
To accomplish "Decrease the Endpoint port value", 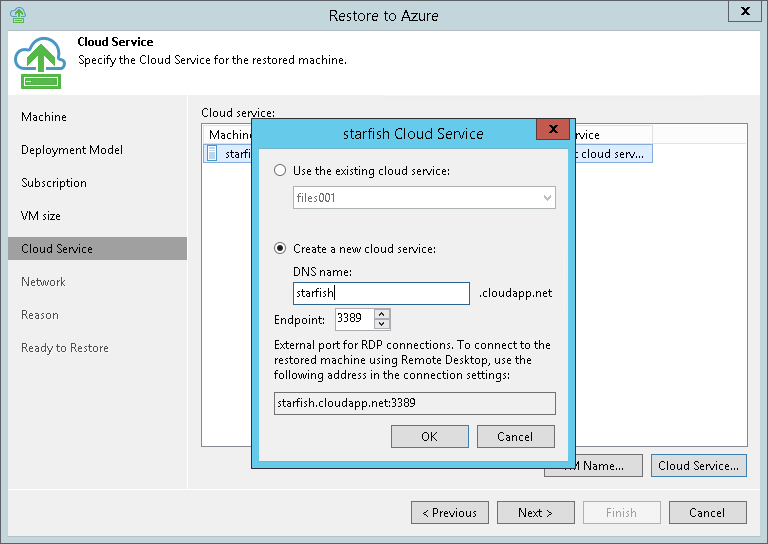I will pos(382,324).
